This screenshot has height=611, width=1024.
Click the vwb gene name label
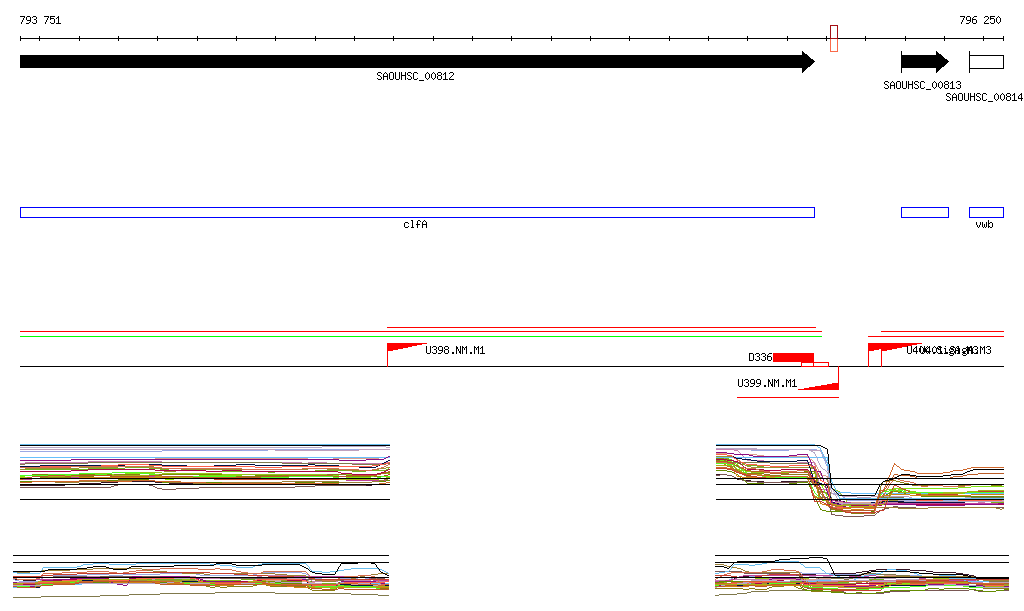(985, 225)
